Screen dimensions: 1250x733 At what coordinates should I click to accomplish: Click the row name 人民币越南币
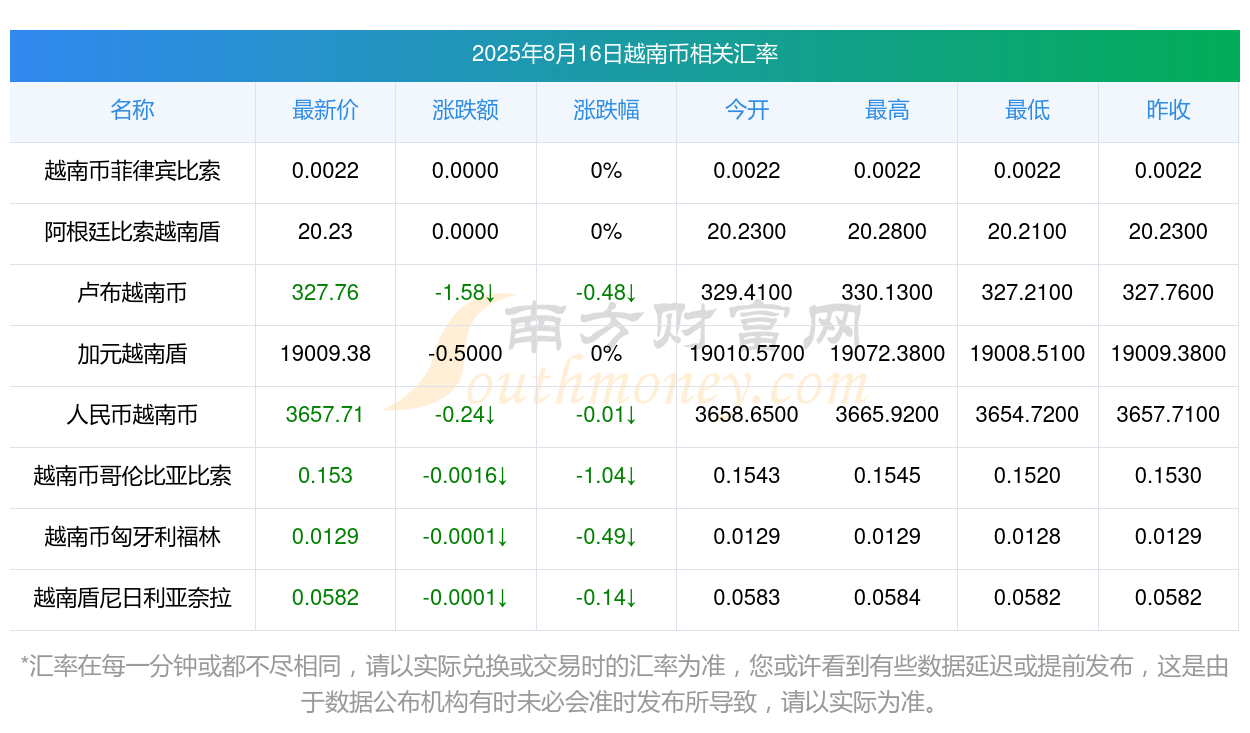(x=132, y=415)
